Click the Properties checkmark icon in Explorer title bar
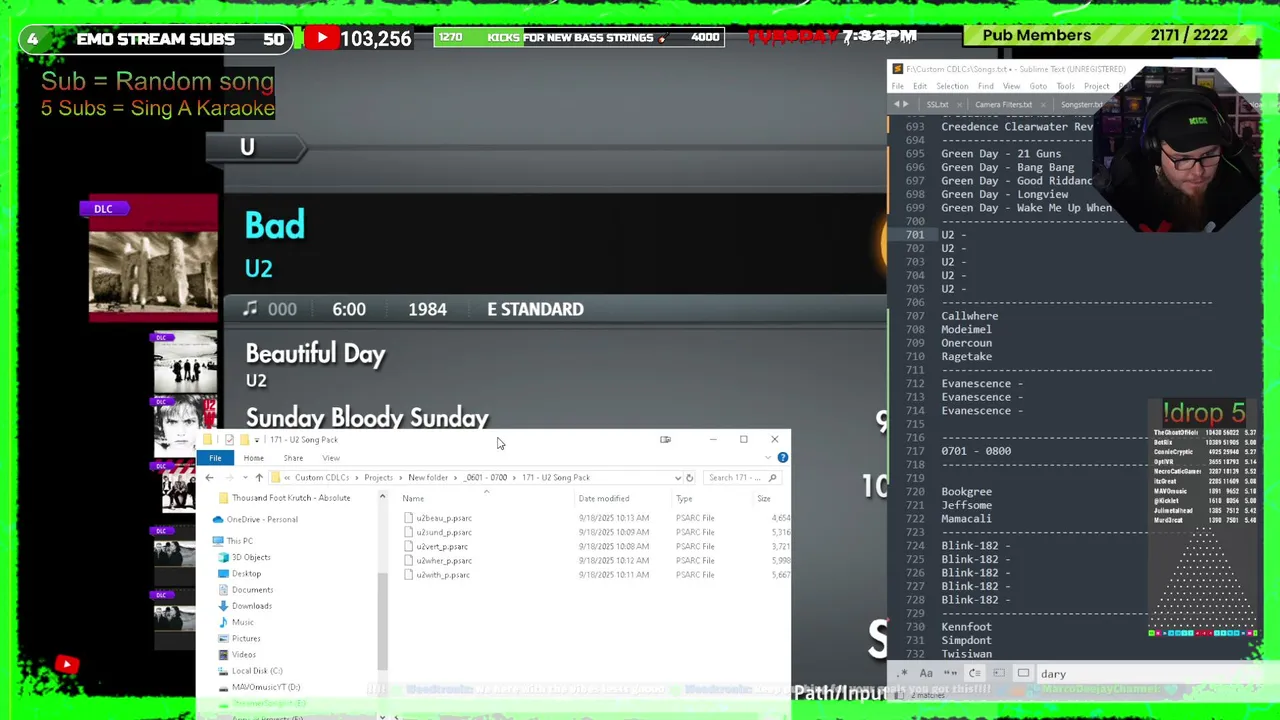The image size is (1280, 720). [x=229, y=440]
